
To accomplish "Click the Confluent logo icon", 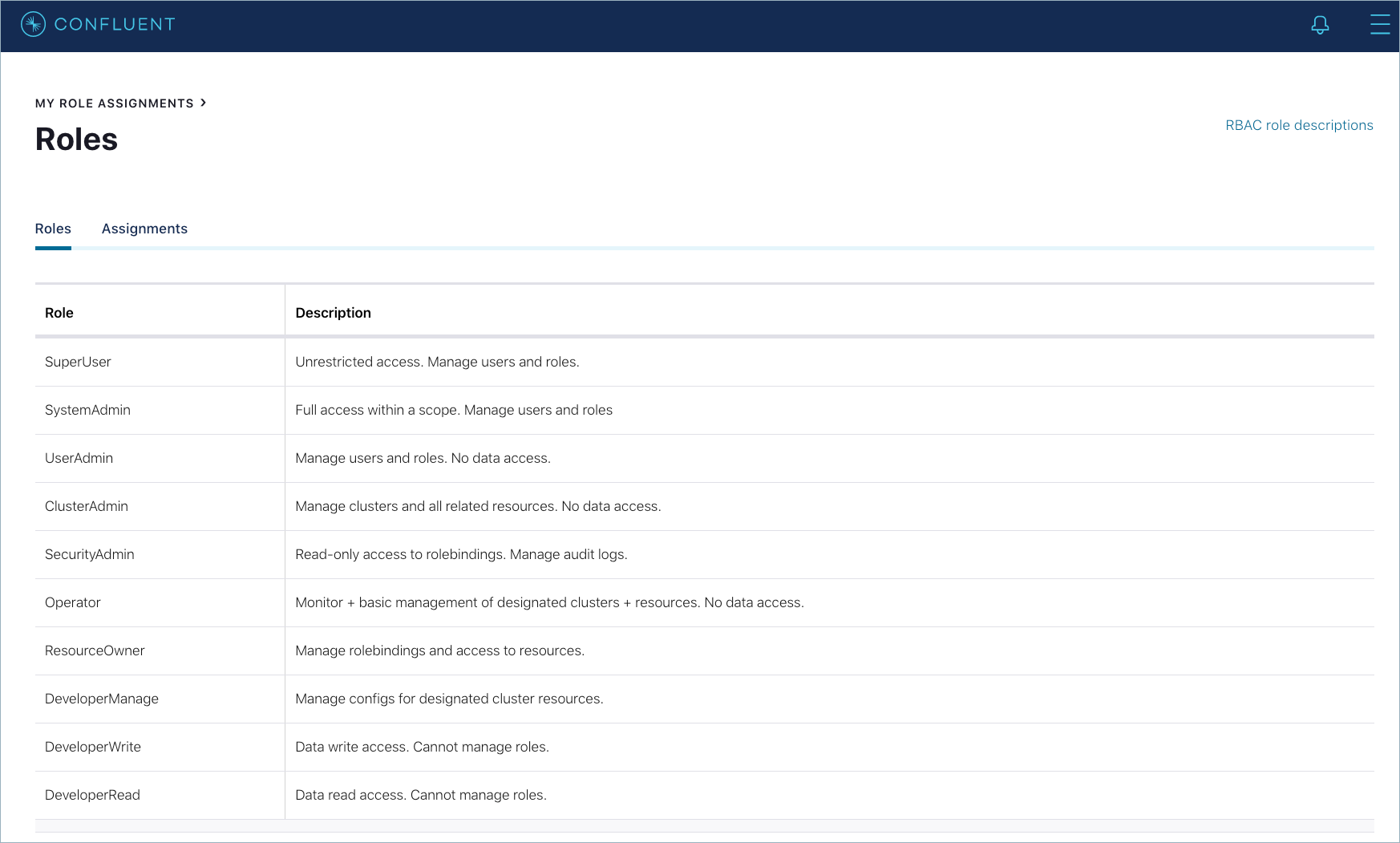I will pyautogui.click(x=33, y=25).
